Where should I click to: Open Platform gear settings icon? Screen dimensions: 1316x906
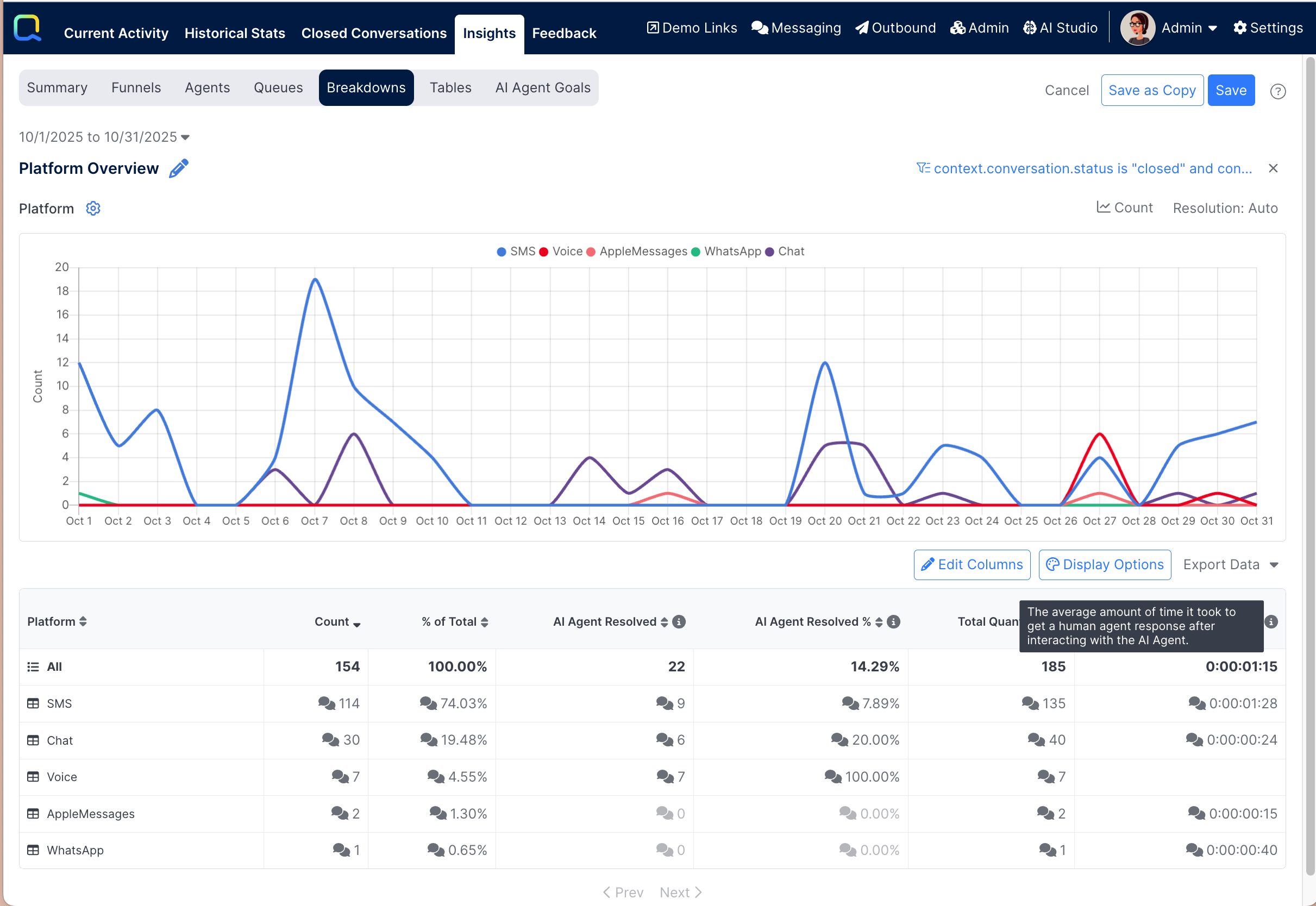(x=93, y=209)
